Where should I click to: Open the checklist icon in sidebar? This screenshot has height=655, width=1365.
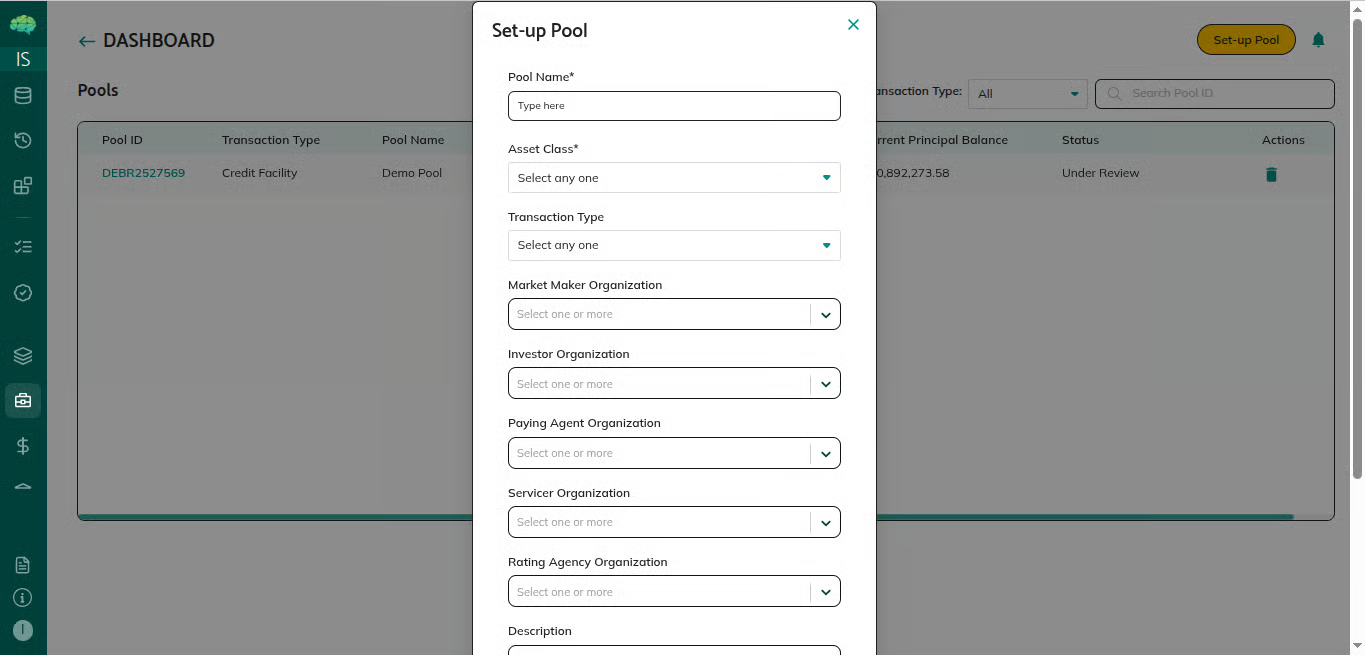pyautogui.click(x=23, y=246)
